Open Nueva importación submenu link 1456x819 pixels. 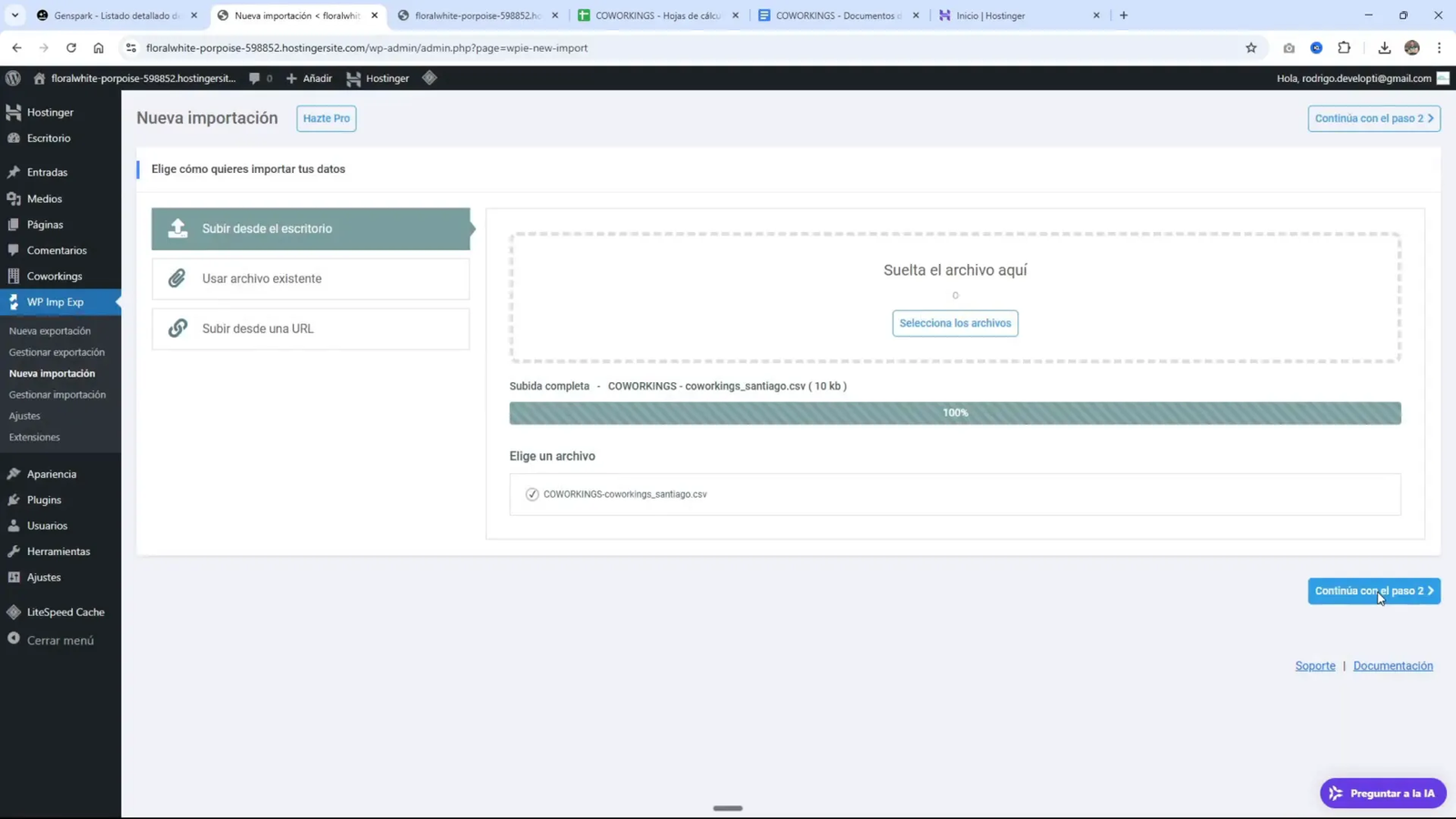click(52, 373)
